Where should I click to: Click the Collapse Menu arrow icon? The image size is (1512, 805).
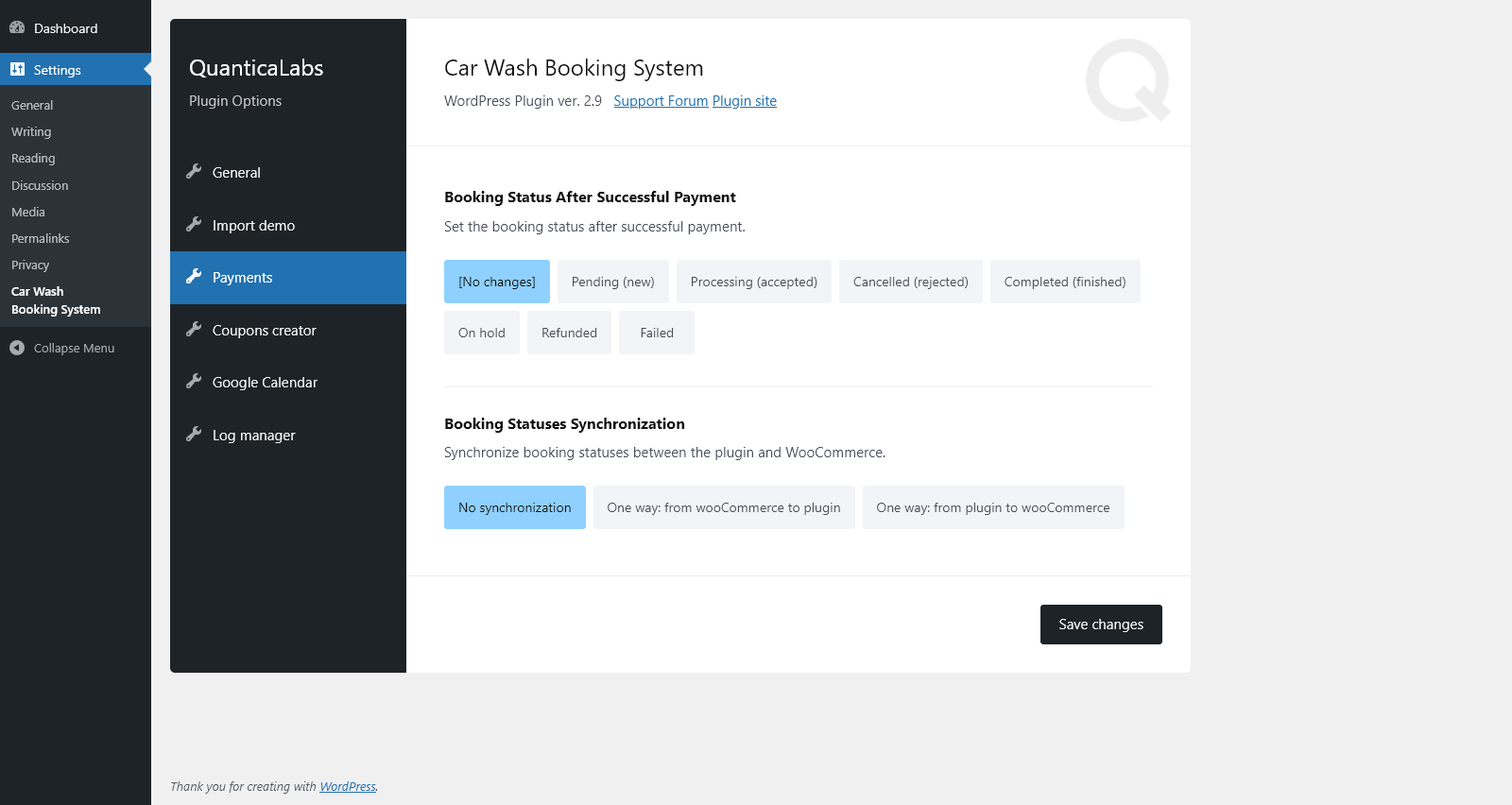click(17, 348)
